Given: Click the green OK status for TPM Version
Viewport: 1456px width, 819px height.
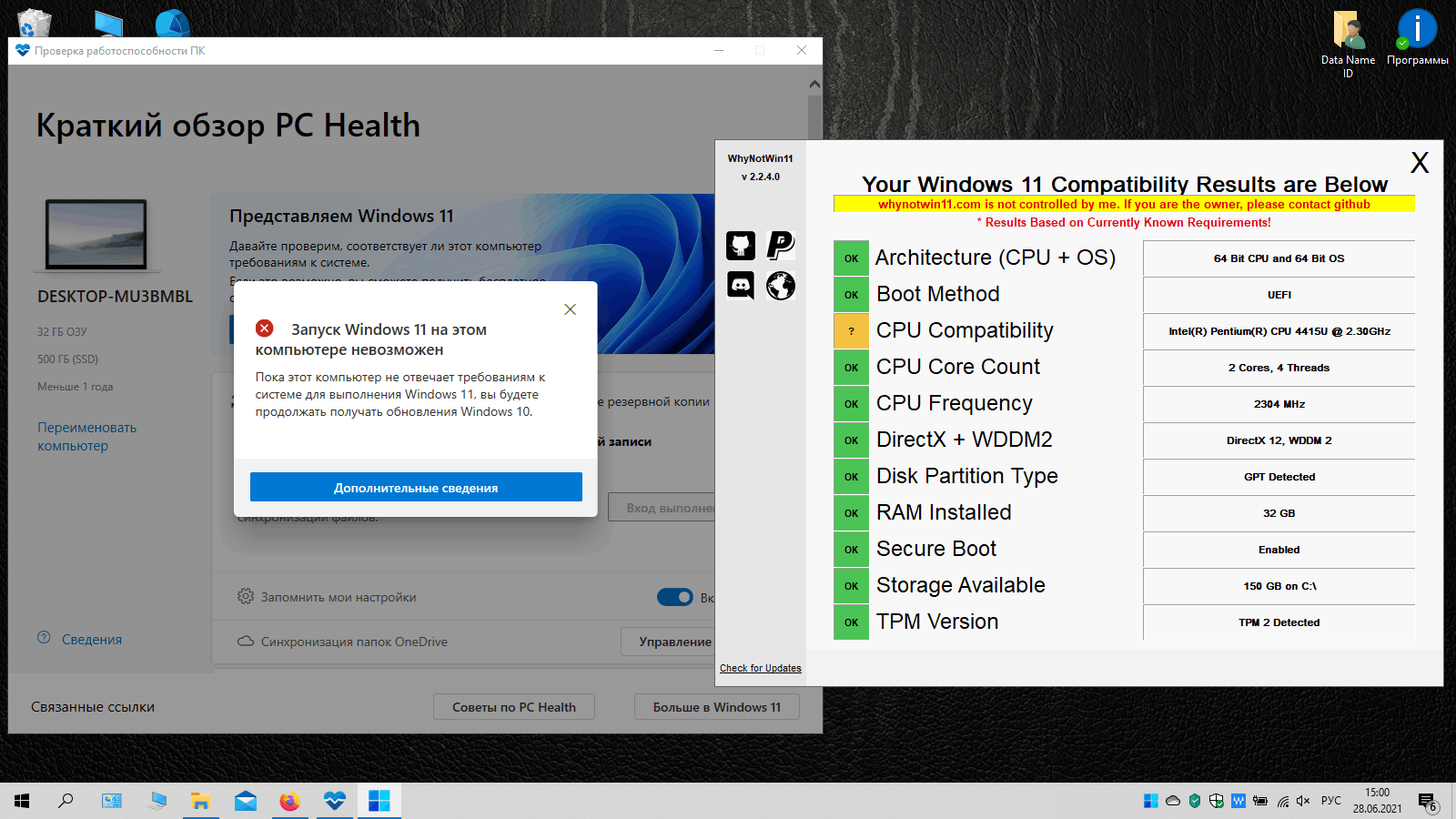Looking at the screenshot, I should (851, 622).
